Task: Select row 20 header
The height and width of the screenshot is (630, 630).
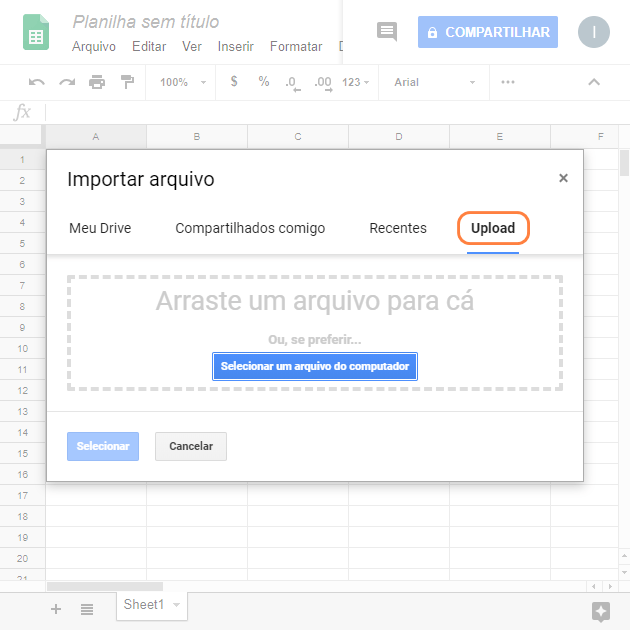Action: [x=22, y=558]
